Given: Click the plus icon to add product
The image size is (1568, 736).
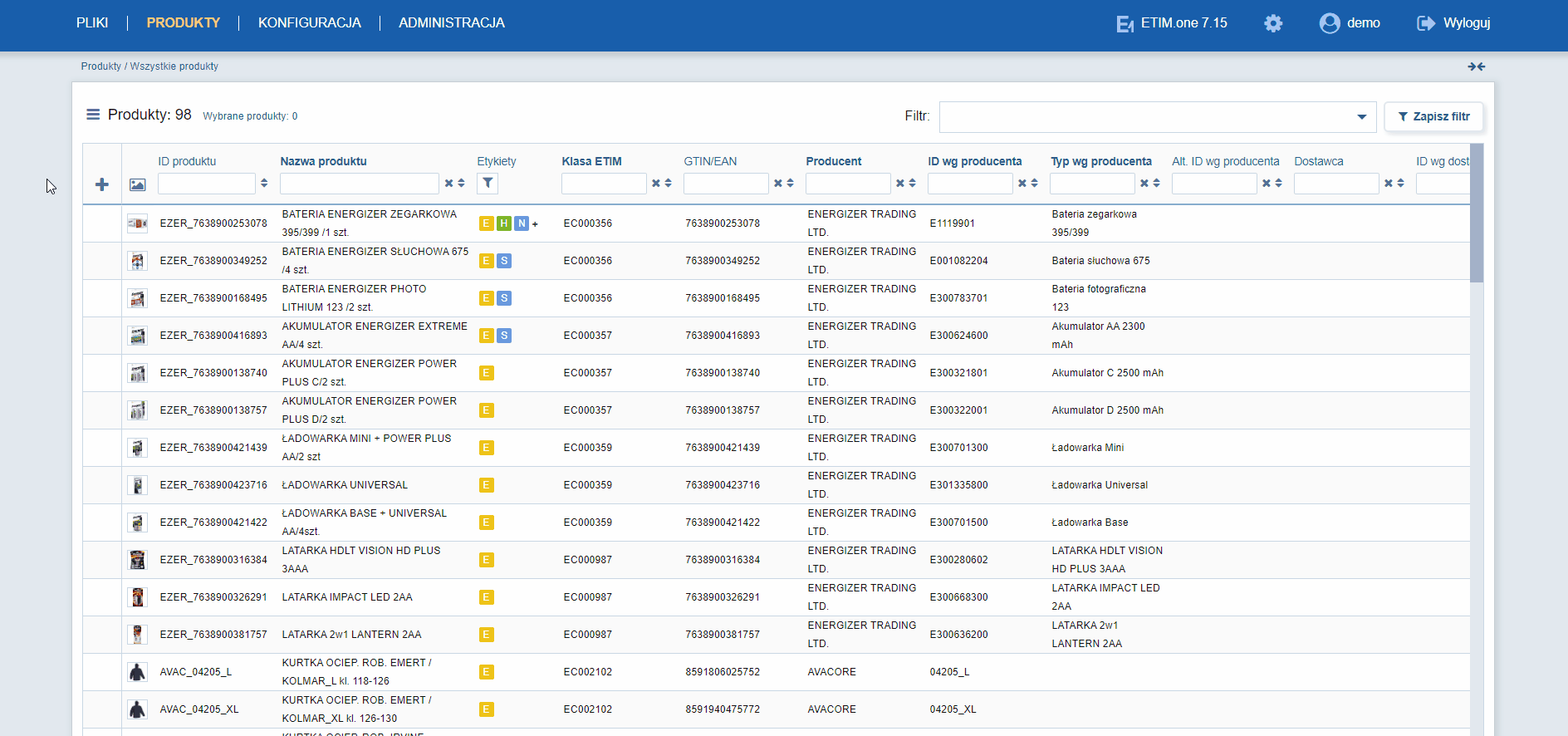Looking at the screenshot, I should [x=102, y=184].
